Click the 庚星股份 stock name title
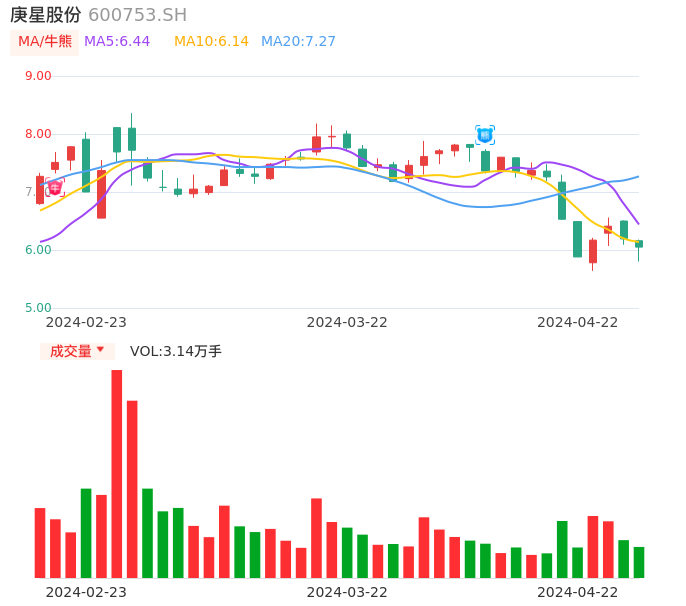Viewport: 686px width, 606px height. pos(46,15)
